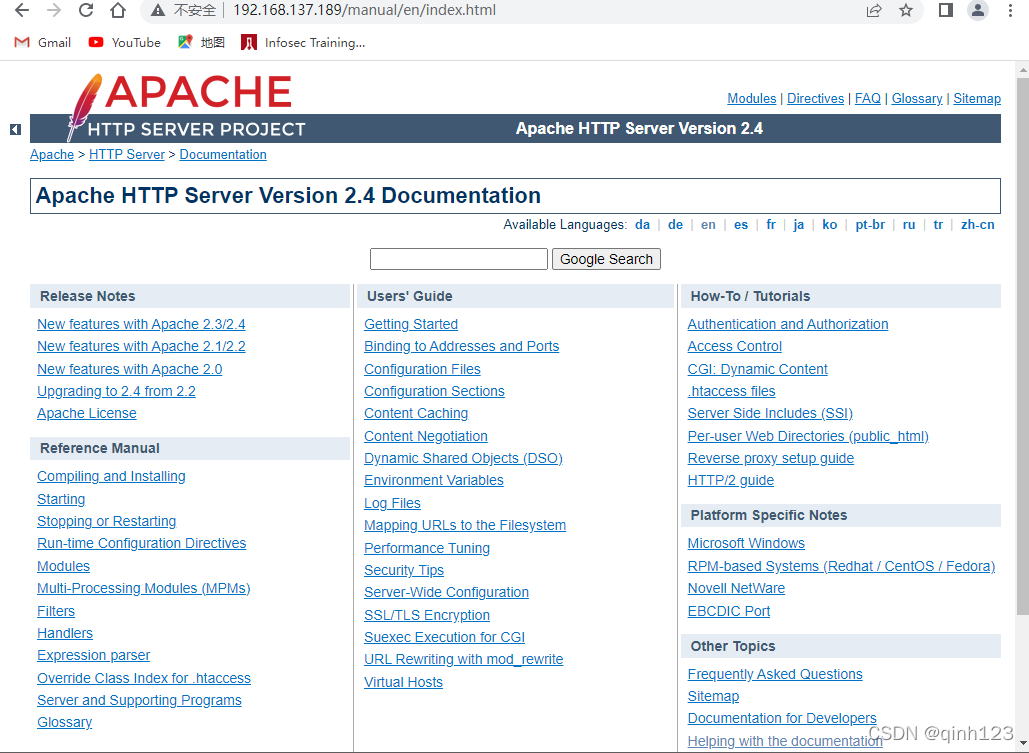Click the not-secure warning icon in address bar
Viewport: 1029px width, 753px height.
tap(158, 11)
